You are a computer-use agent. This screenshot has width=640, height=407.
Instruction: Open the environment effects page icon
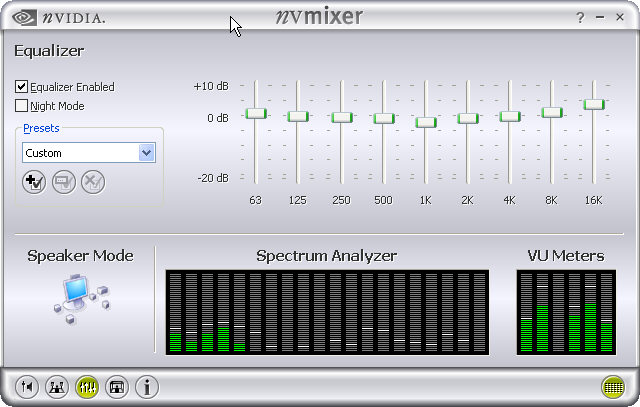[x=117, y=387]
